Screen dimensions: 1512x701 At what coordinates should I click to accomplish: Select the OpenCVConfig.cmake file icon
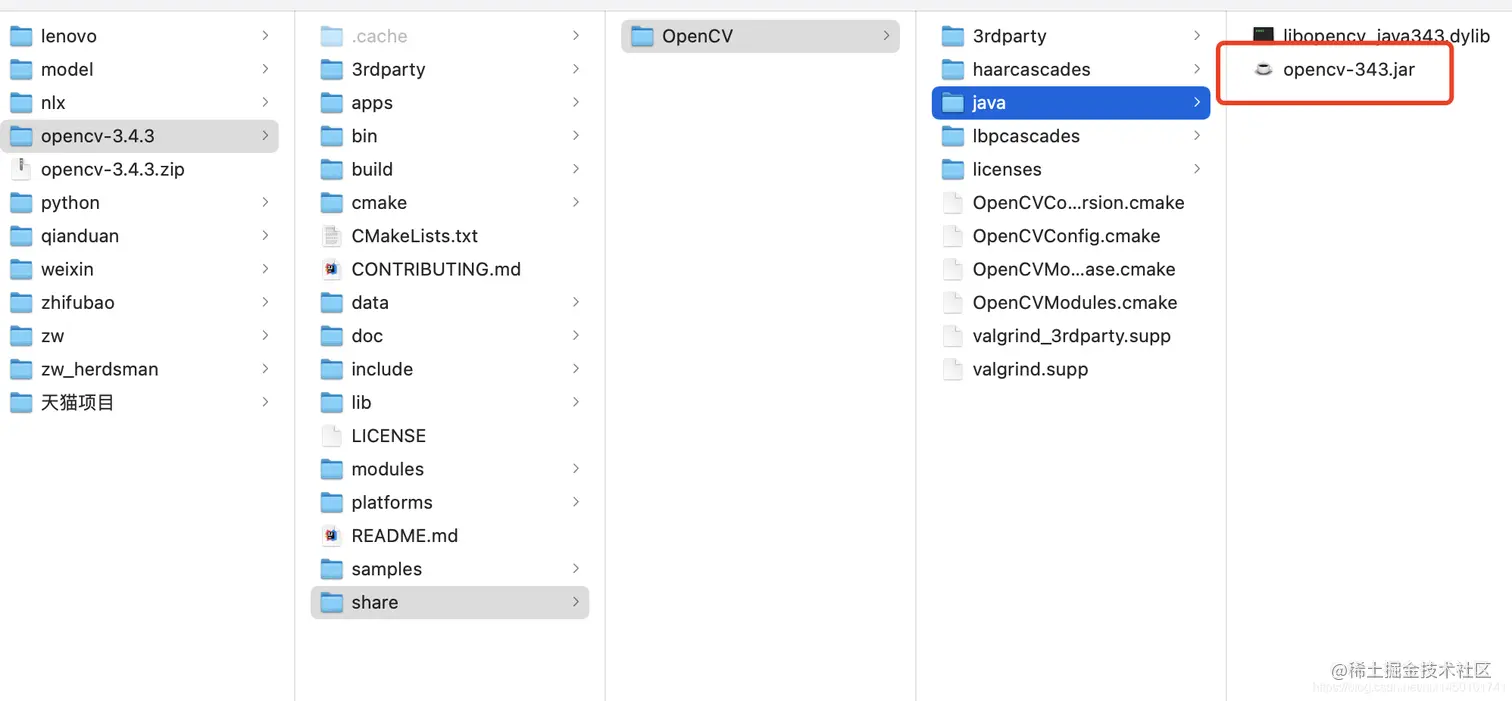coord(953,236)
